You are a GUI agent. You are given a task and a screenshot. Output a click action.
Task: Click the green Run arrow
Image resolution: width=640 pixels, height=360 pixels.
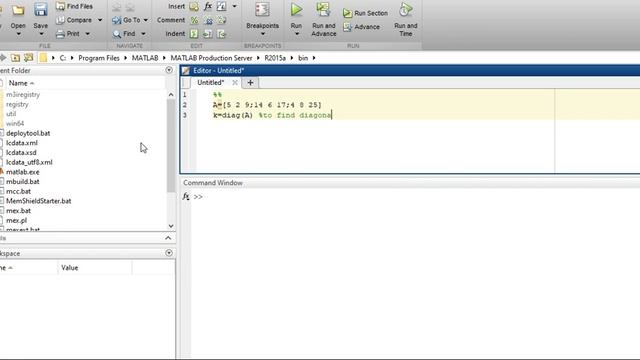pyautogui.click(x=296, y=10)
